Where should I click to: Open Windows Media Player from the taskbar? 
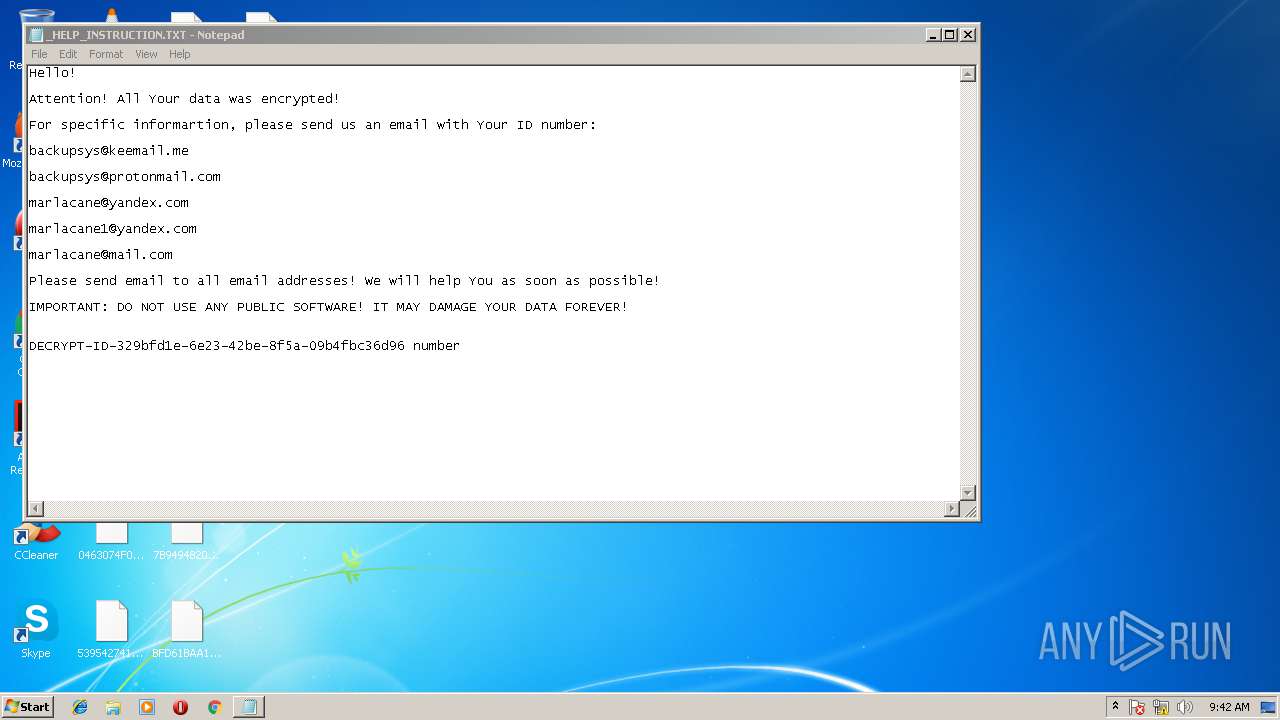pyautogui.click(x=147, y=707)
